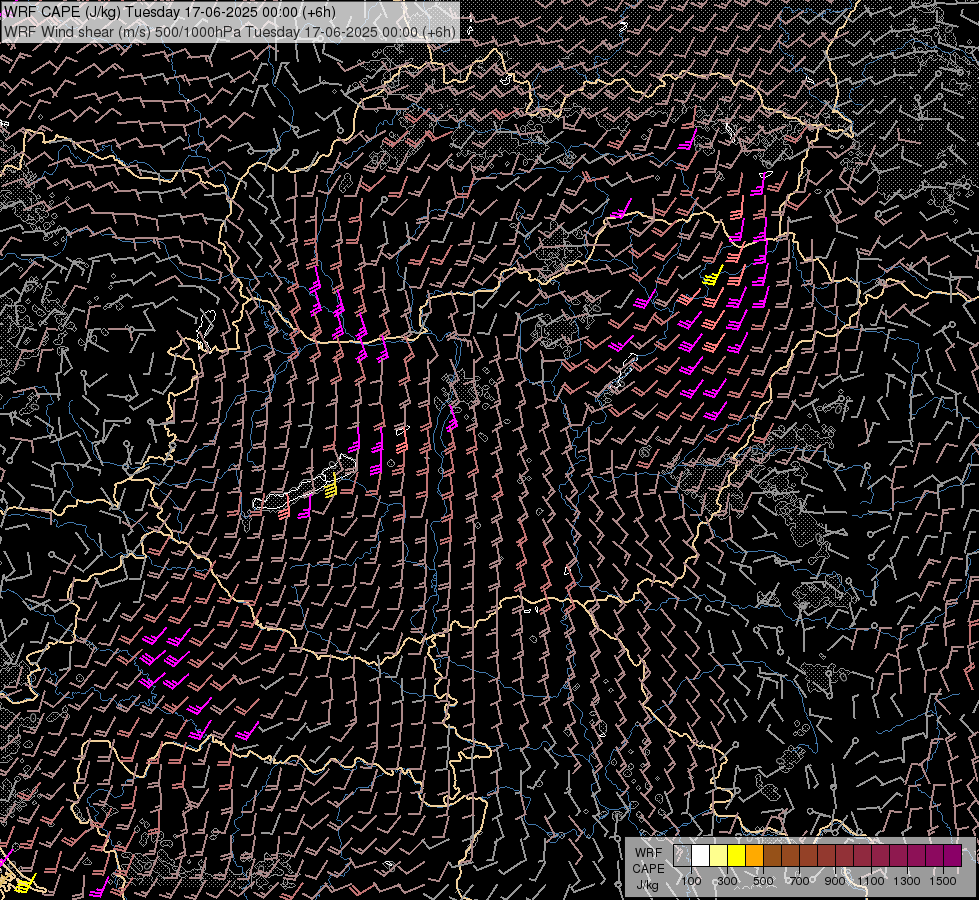
Task: Click the legend value '1500'
Action: click(x=943, y=881)
